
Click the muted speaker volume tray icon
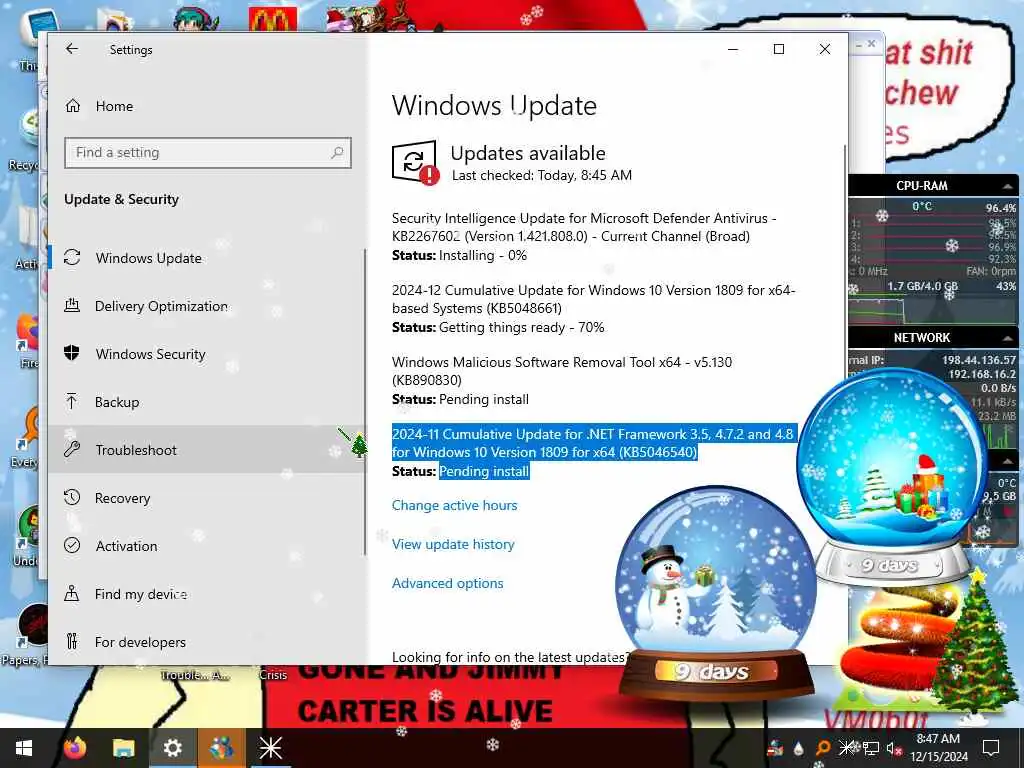pyautogui.click(x=894, y=749)
